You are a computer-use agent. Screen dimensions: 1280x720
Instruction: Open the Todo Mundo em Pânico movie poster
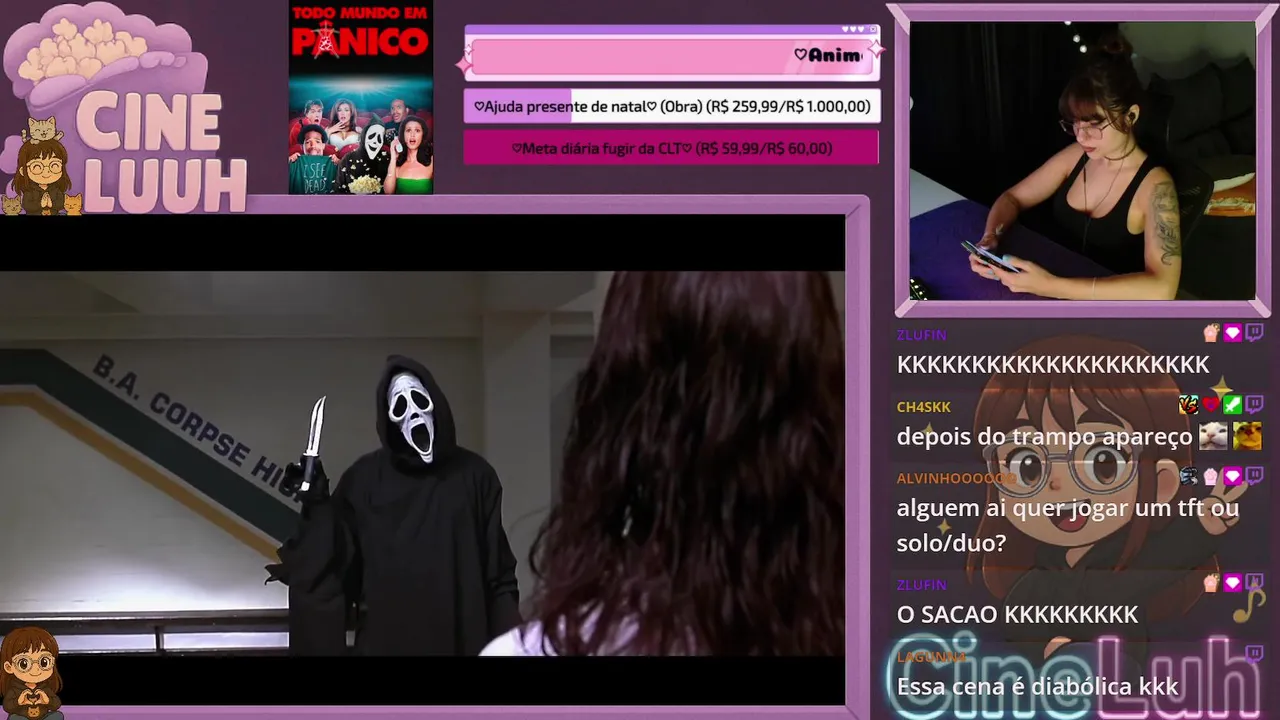click(x=360, y=98)
